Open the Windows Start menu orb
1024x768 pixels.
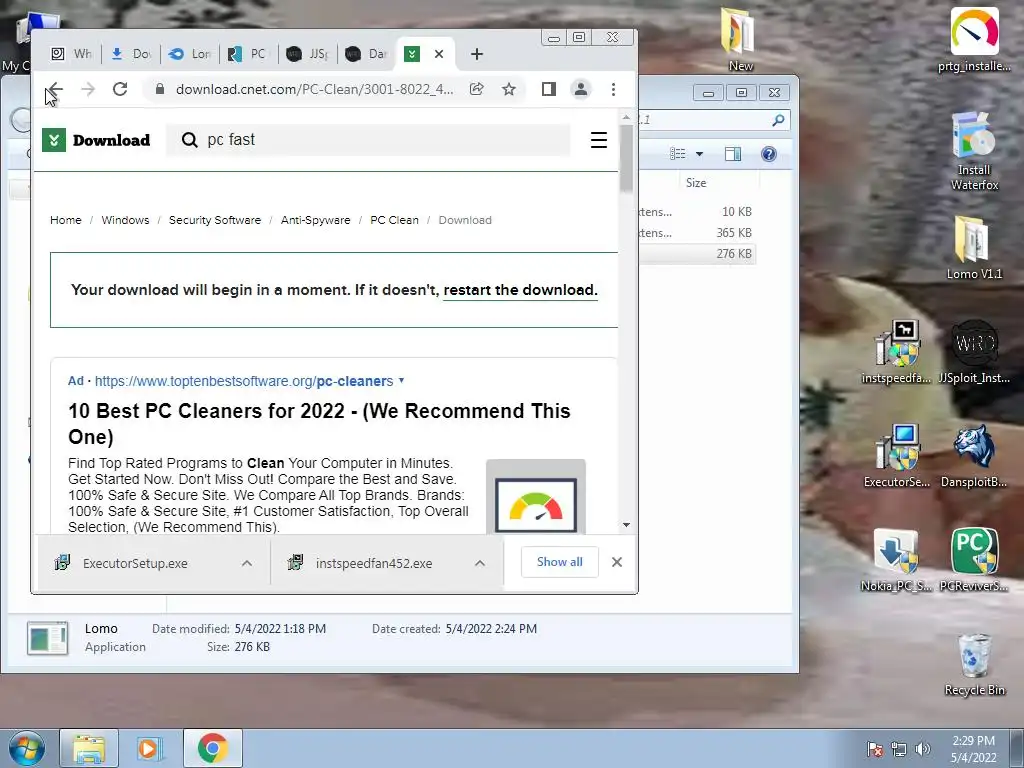(27, 748)
